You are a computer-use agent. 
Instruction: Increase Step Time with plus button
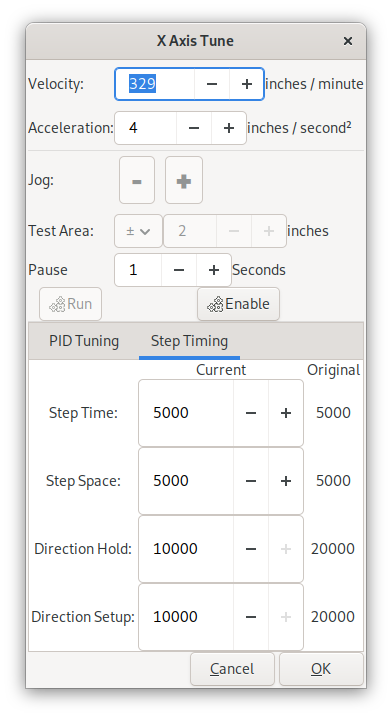click(x=286, y=413)
